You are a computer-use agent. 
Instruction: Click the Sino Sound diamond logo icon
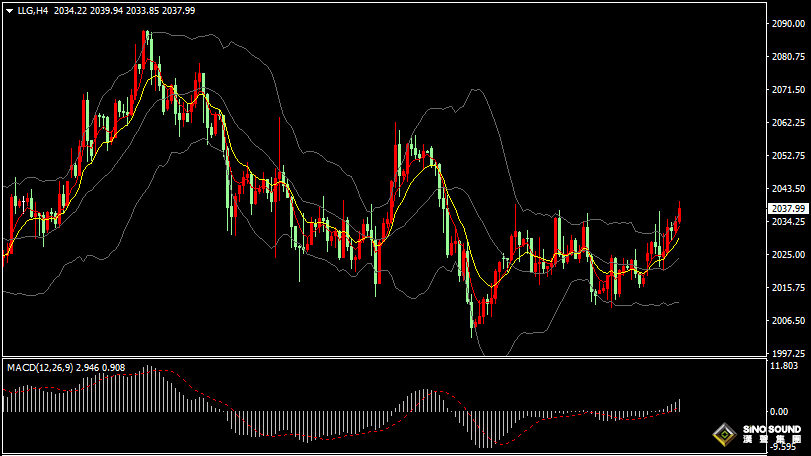(723, 436)
